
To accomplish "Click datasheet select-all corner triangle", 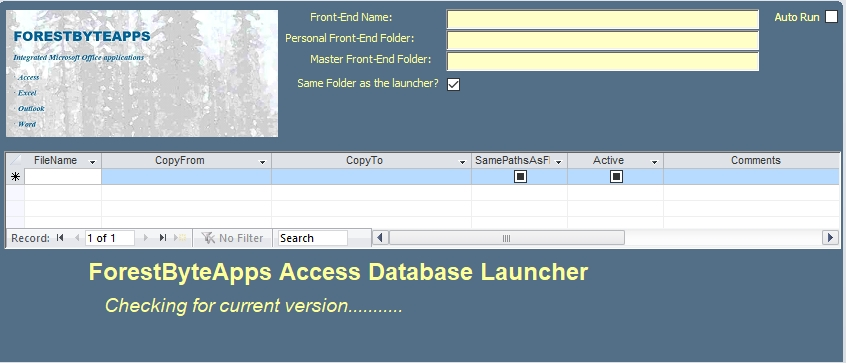I will pos(16,160).
